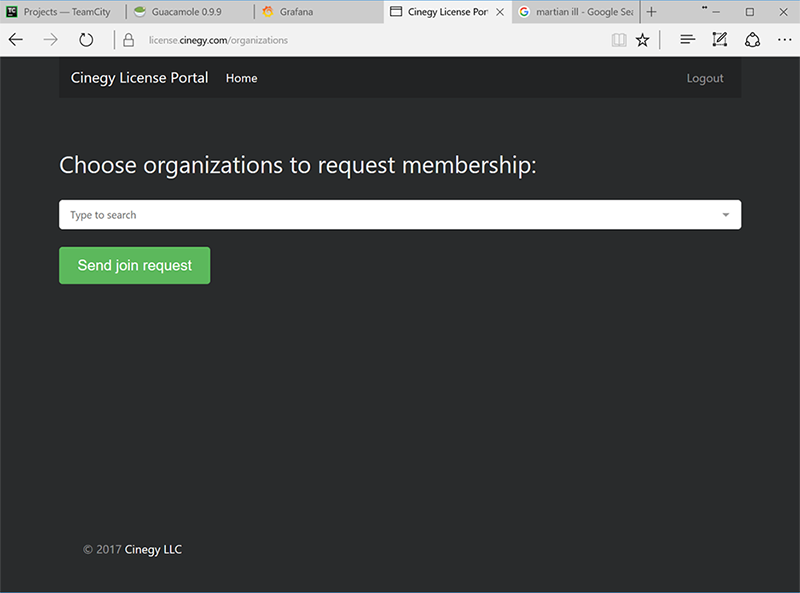Screen dimensions: 800x593
Task: Reload the page with the refresh icon
Action: [86, 40]
